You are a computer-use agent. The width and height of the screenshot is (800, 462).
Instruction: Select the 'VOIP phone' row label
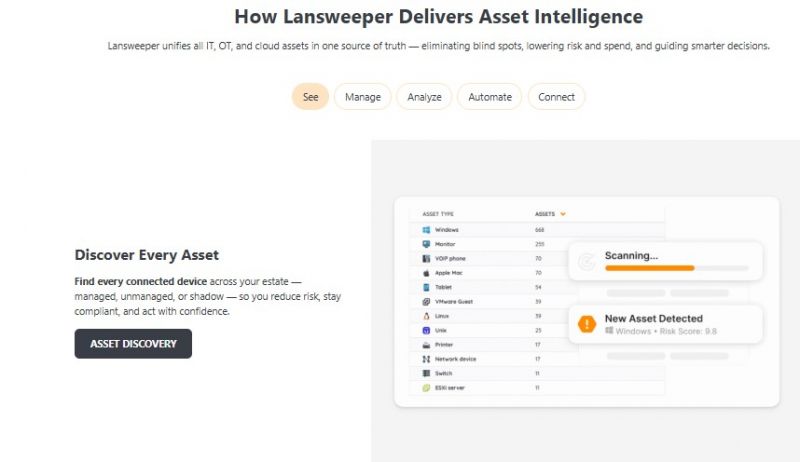(450, 259)
